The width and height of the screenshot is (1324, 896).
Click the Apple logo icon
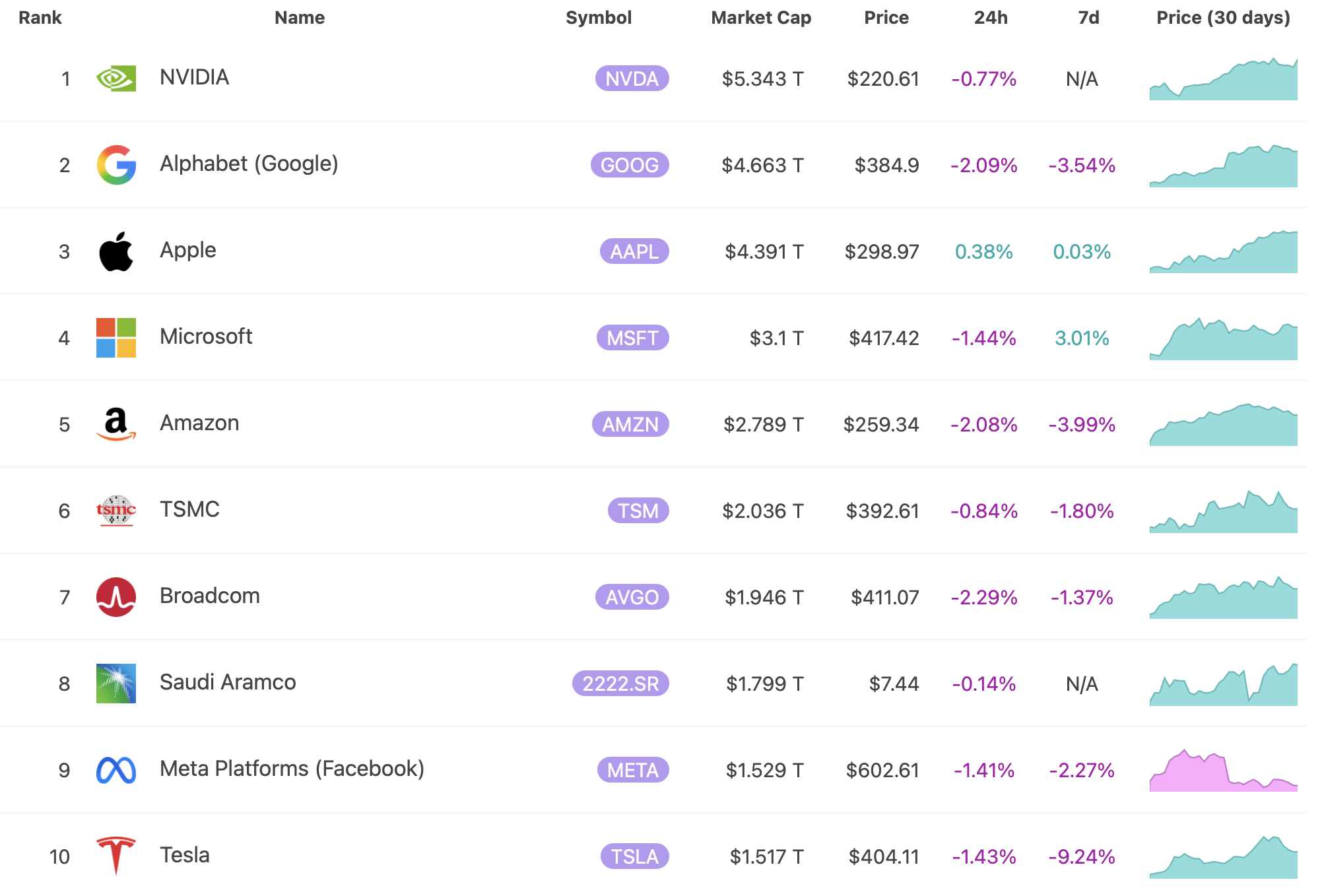[x=116, y=251]
